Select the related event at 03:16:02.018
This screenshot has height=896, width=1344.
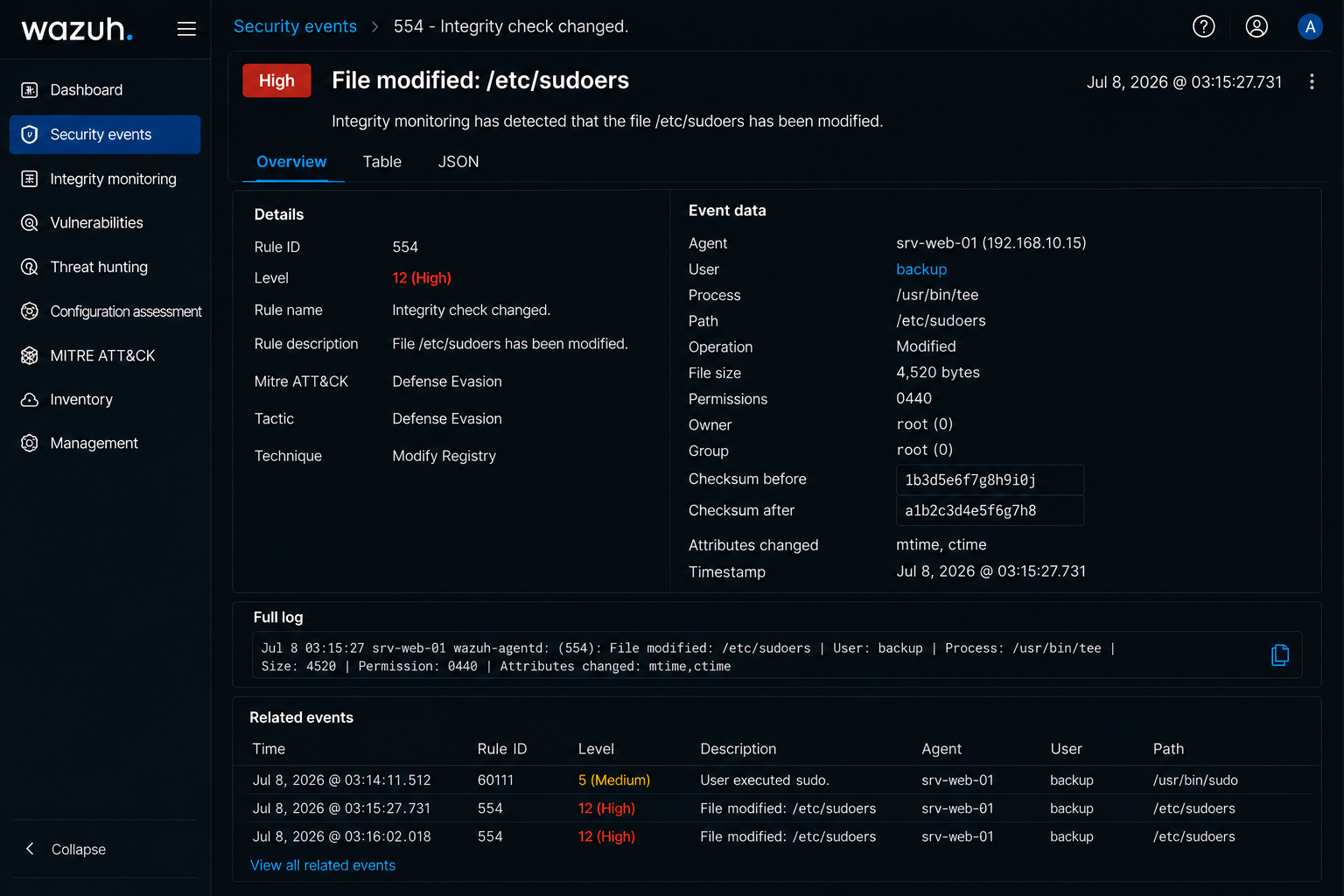click(x=776, y=836)
